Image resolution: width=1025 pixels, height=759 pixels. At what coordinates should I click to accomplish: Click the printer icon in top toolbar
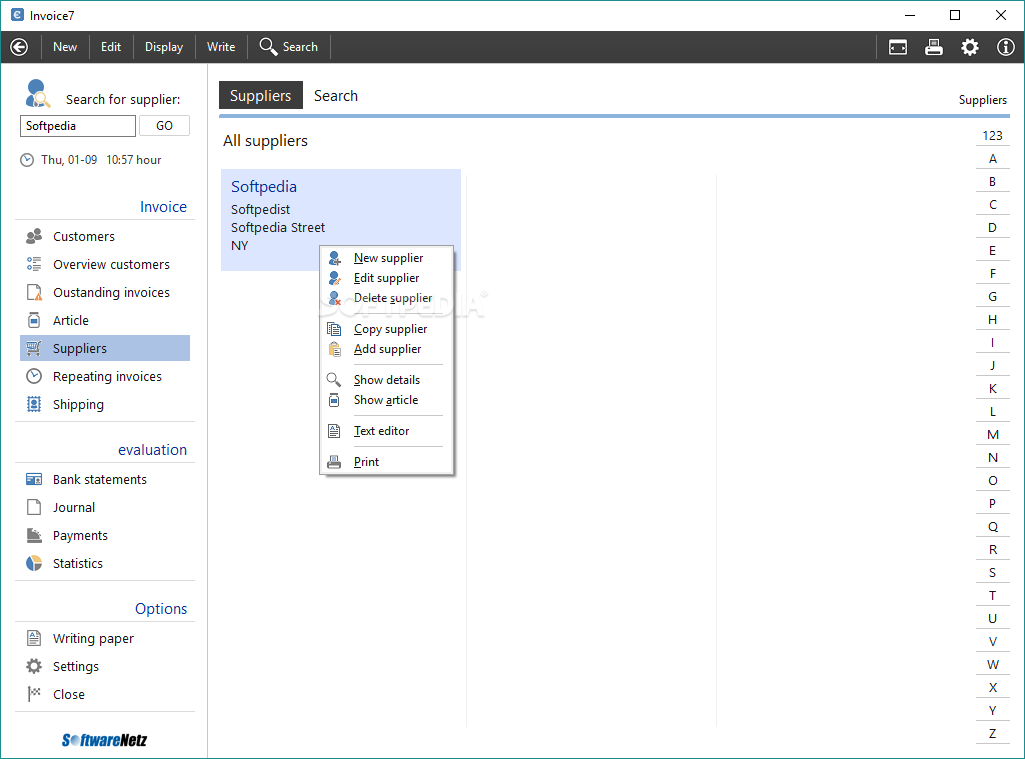click(933, 47)
